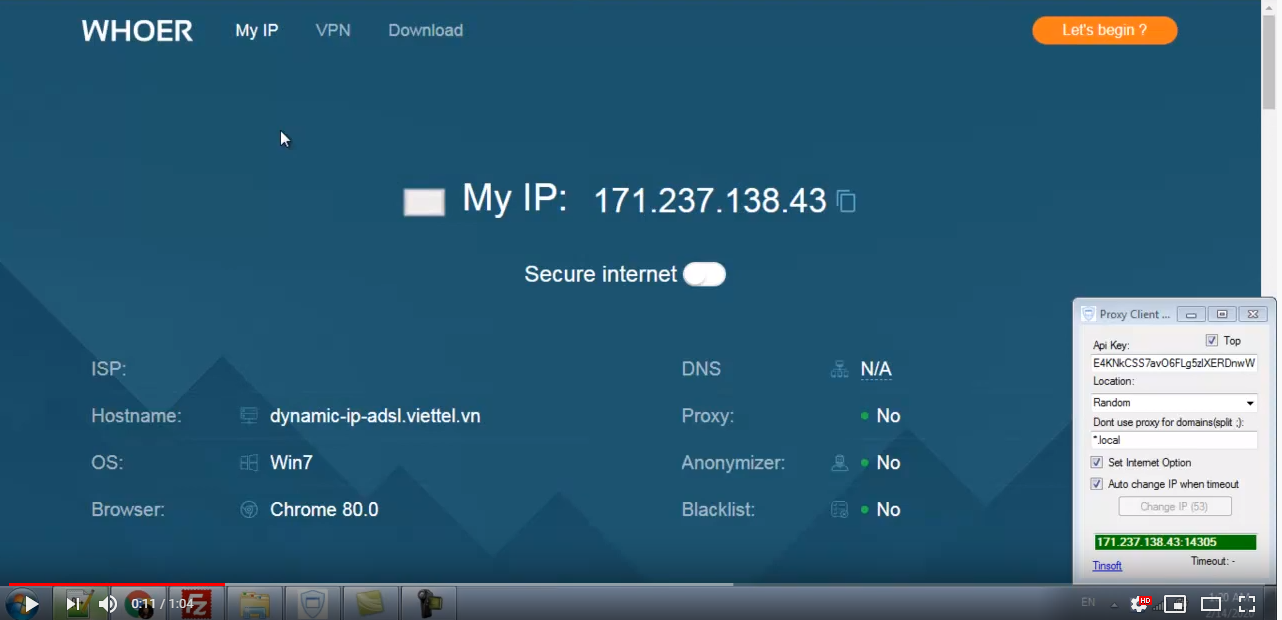Viewport: 1282px width, 620px height.
Task: Skip to the next video
Action: pyautogui.click(x=73, y=604)
